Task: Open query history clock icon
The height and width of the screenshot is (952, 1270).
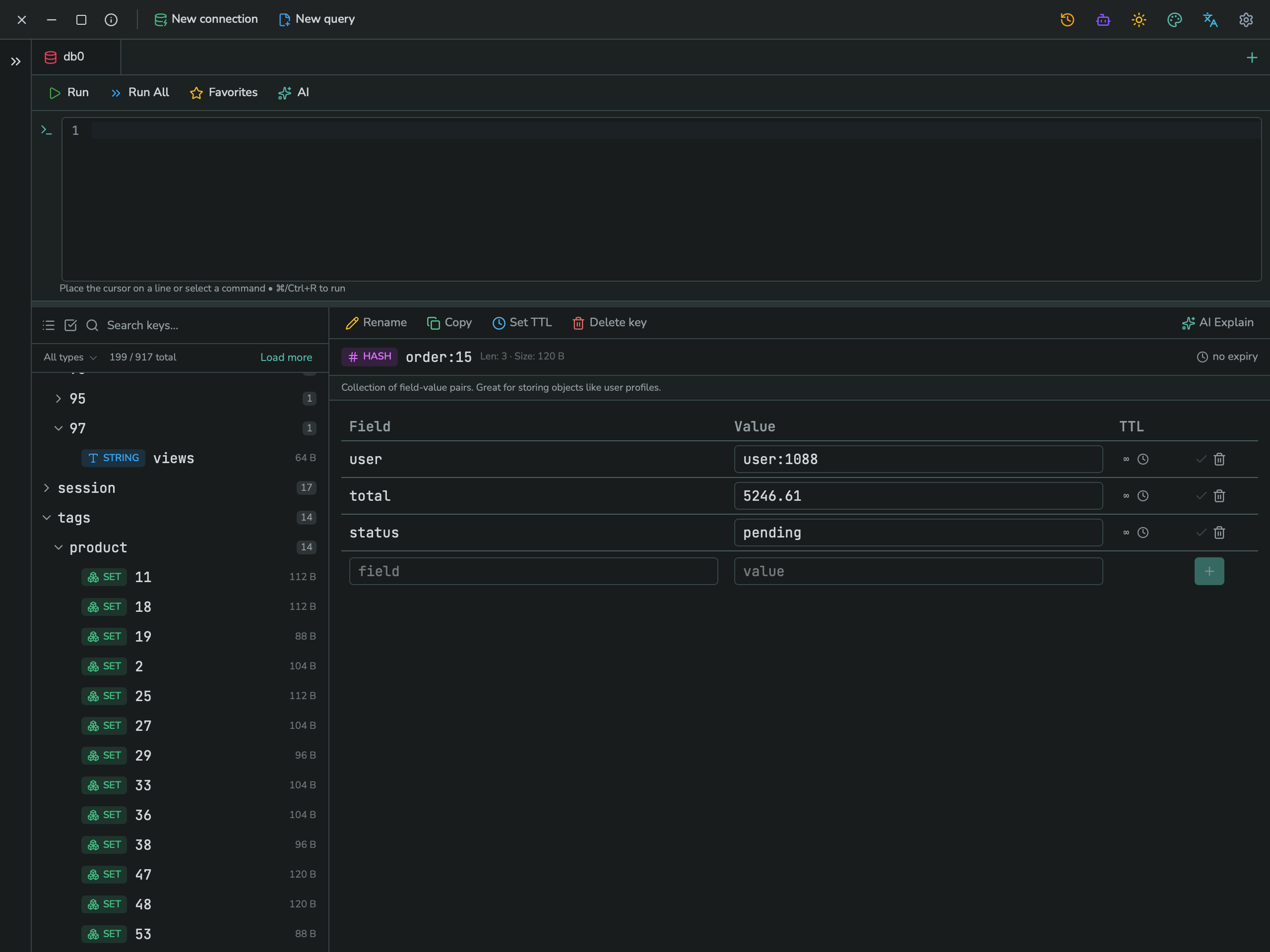Action: click(1067, 19)
